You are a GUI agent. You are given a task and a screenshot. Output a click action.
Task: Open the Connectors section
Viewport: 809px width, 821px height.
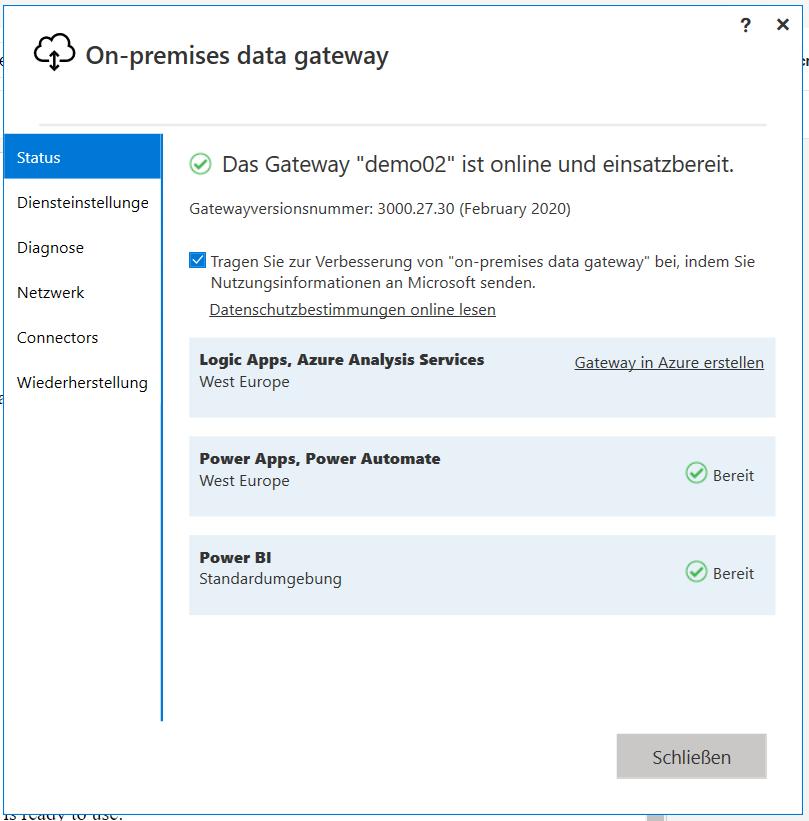pos(57,337)
